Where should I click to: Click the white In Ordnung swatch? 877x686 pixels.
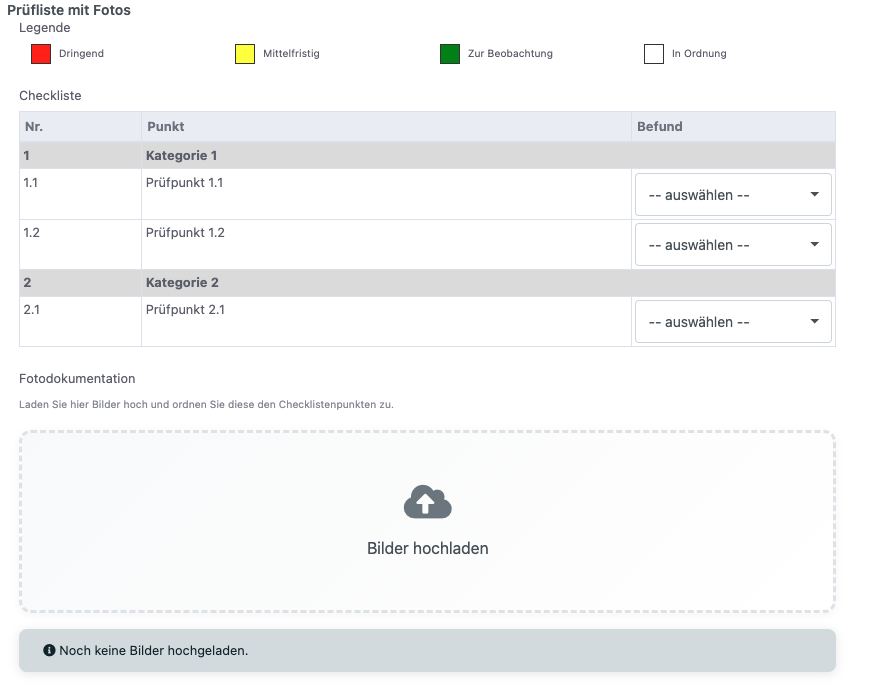[654, 54]
